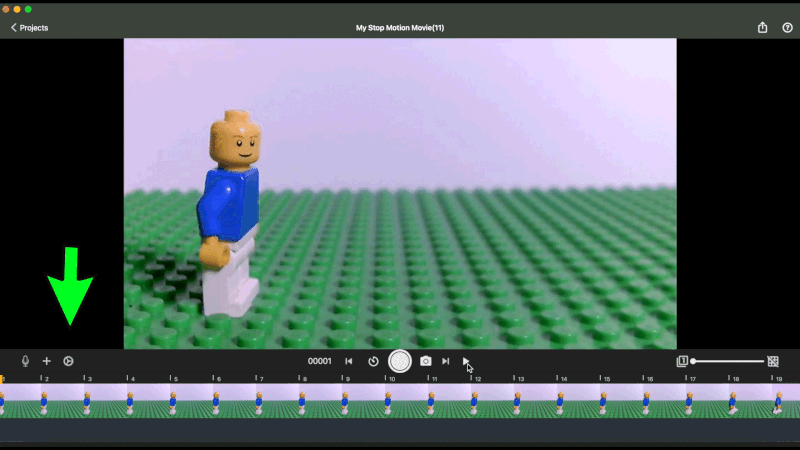Select frame 2 thumbnail in timeline
Image resolution: width=800 pixels, height=450 pixels.
[x=62, y=401]
